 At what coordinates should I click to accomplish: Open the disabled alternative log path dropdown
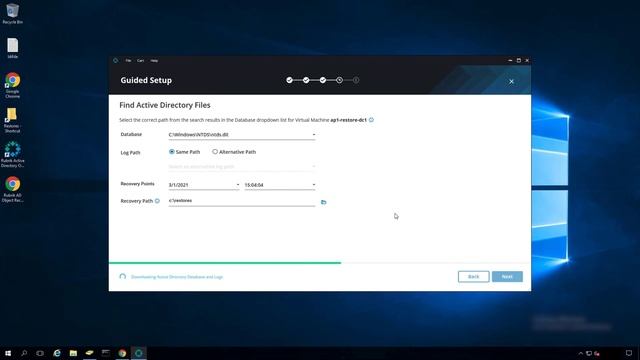coord(242,167)
